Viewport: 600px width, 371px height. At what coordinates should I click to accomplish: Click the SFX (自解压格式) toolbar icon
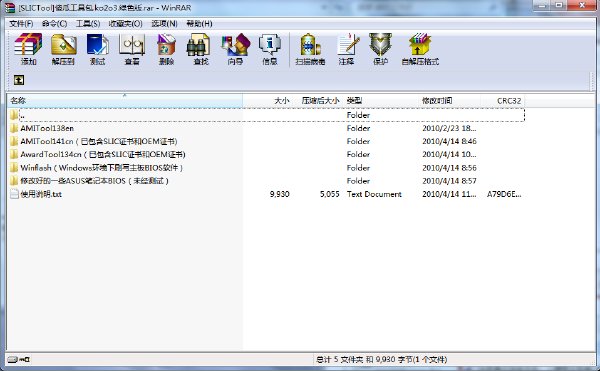tap(420, 49)
